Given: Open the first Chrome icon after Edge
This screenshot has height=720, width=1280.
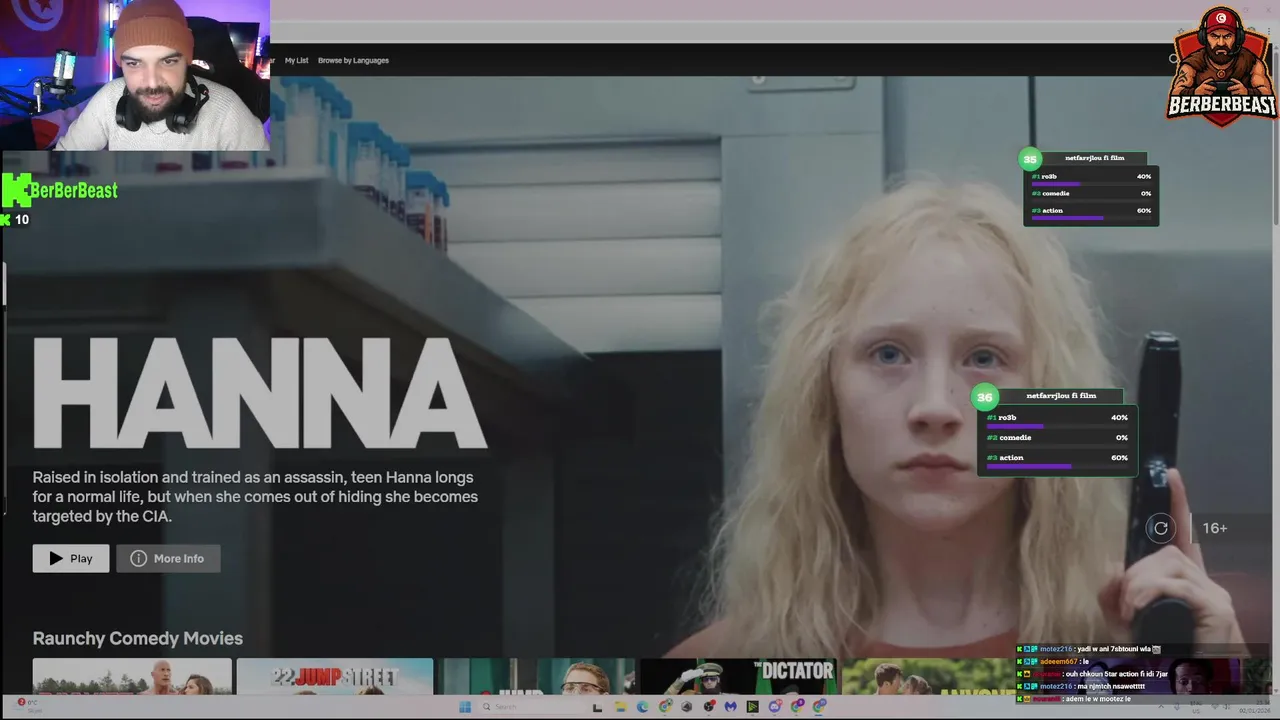Looking at the screenshot, I should pos(665,707).
